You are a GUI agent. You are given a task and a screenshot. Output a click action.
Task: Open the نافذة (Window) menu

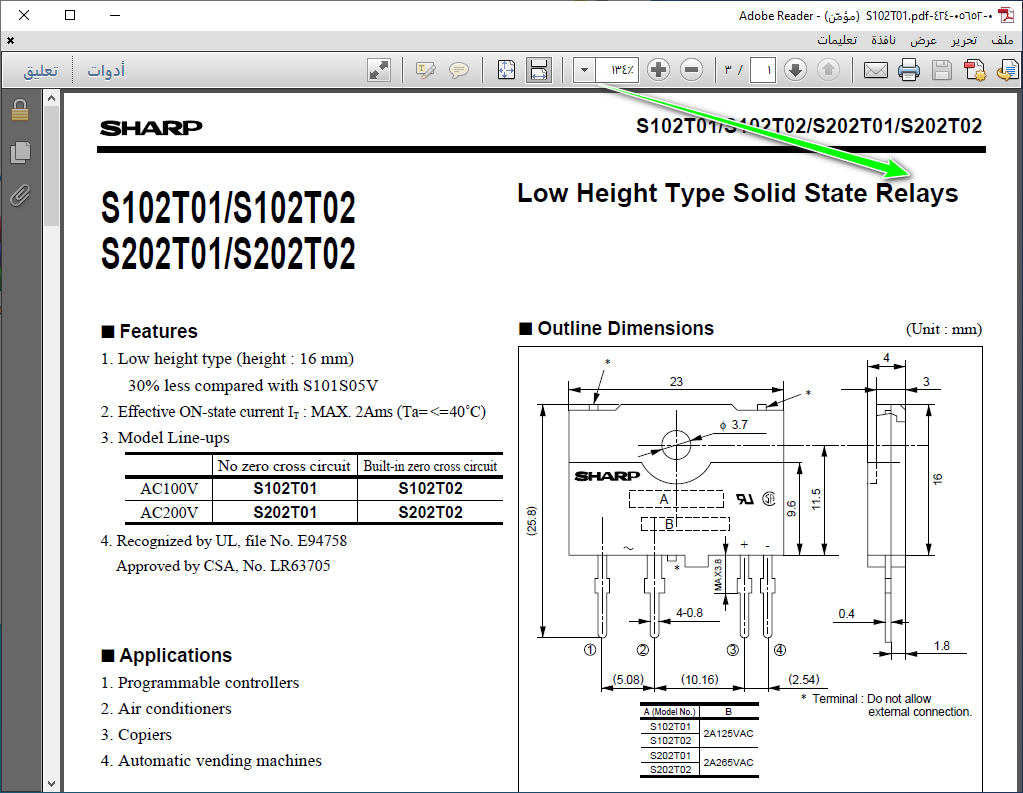click(883, 40)
